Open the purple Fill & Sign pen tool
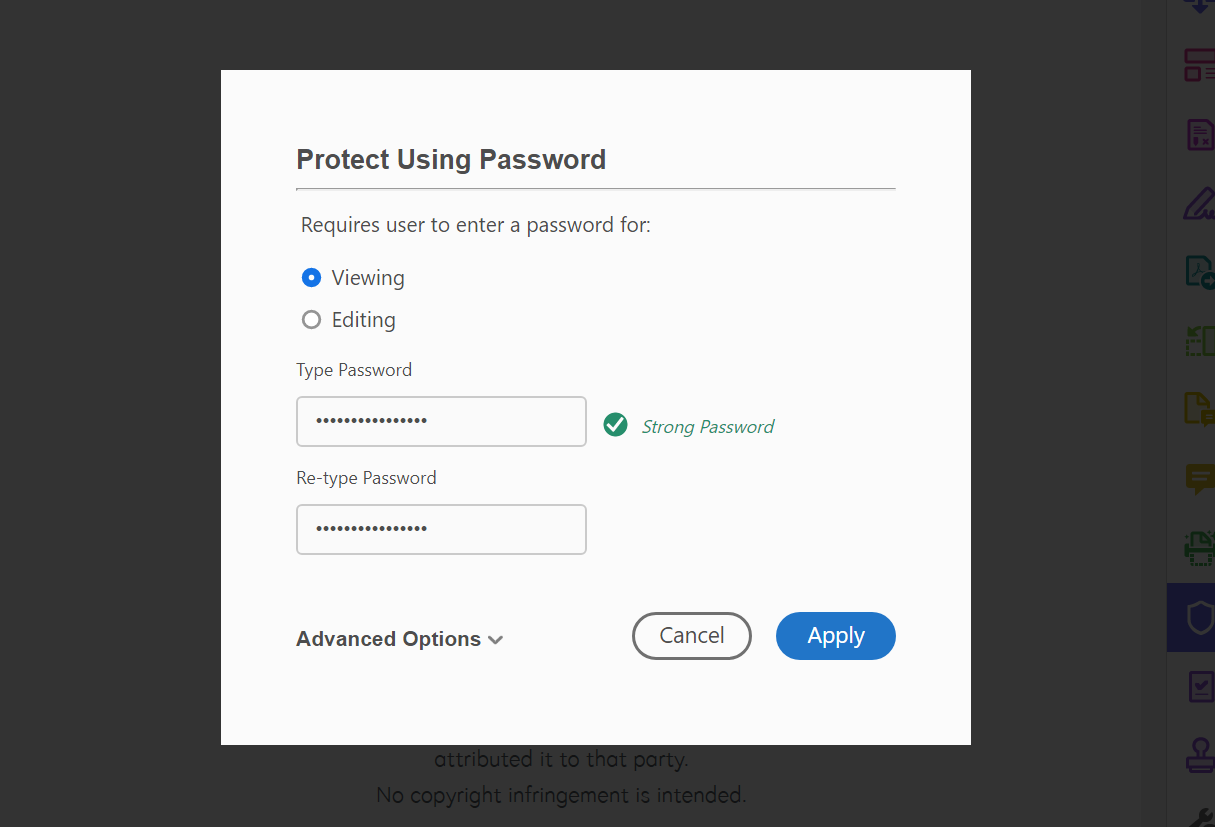Screen dimensions: 1215x827 (1199, 203)
